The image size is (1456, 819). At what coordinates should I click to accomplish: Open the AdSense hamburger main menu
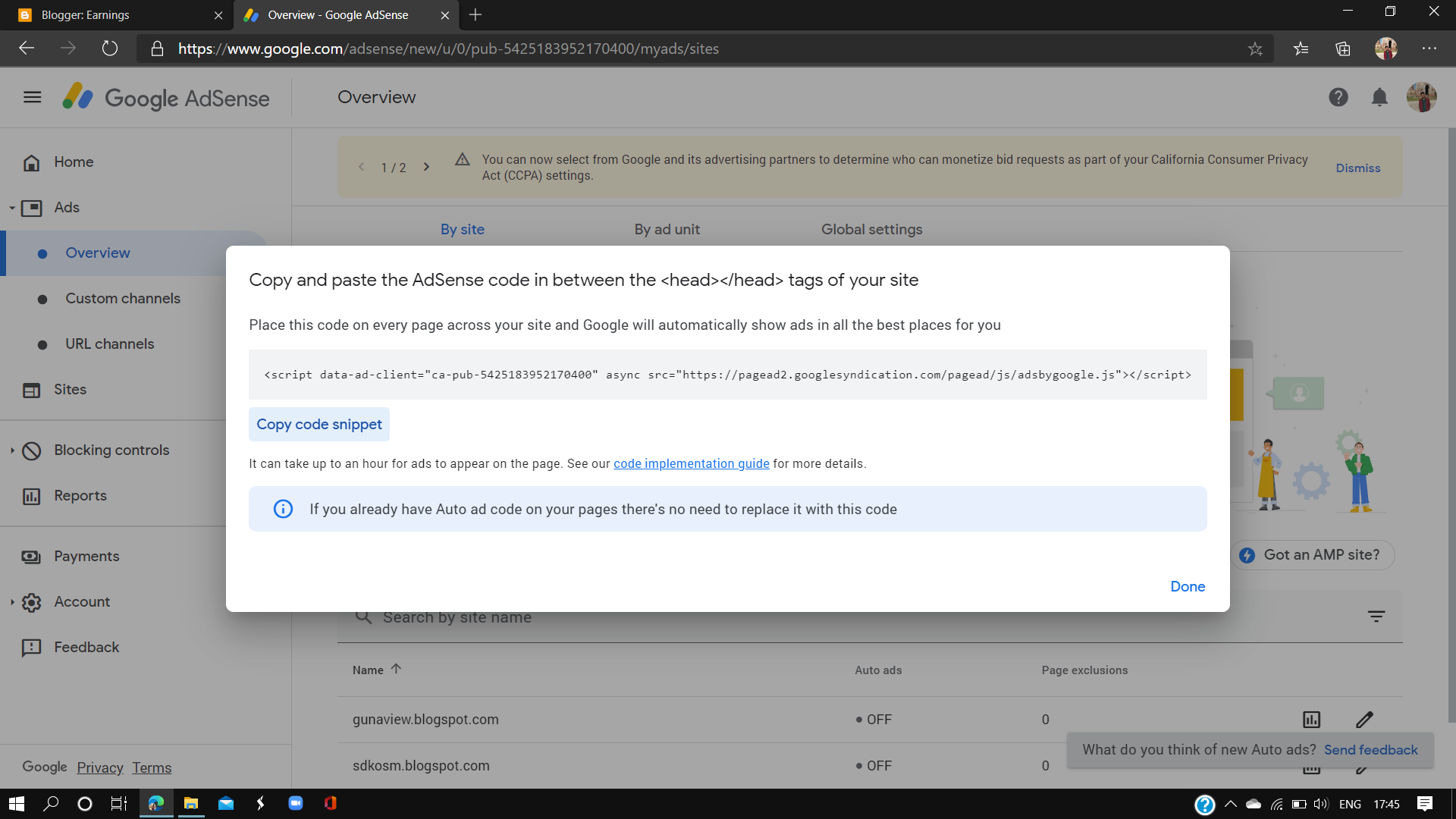click(32, 97)
